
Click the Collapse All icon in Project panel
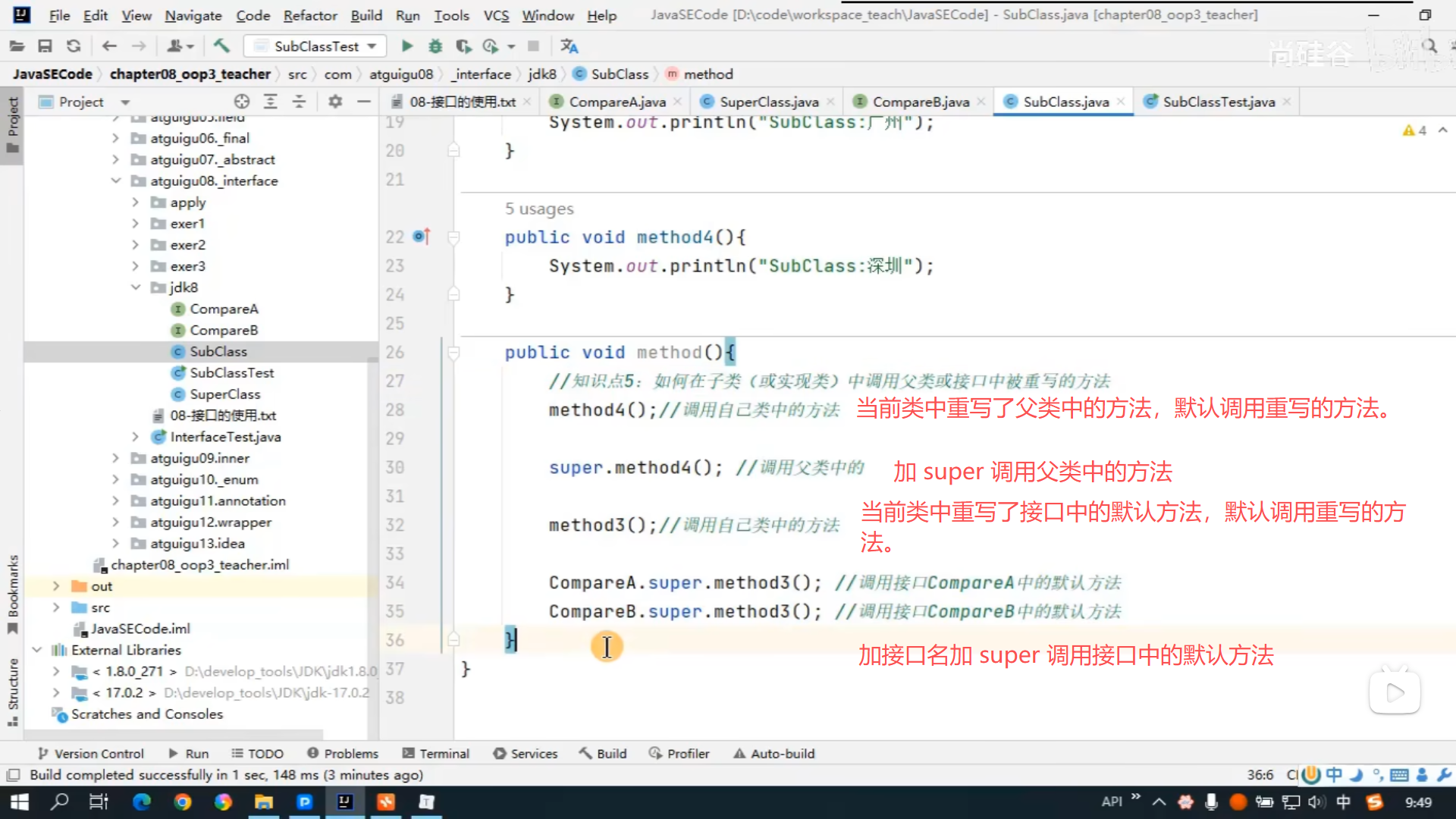pyautogui.click(x=299, y=102)
